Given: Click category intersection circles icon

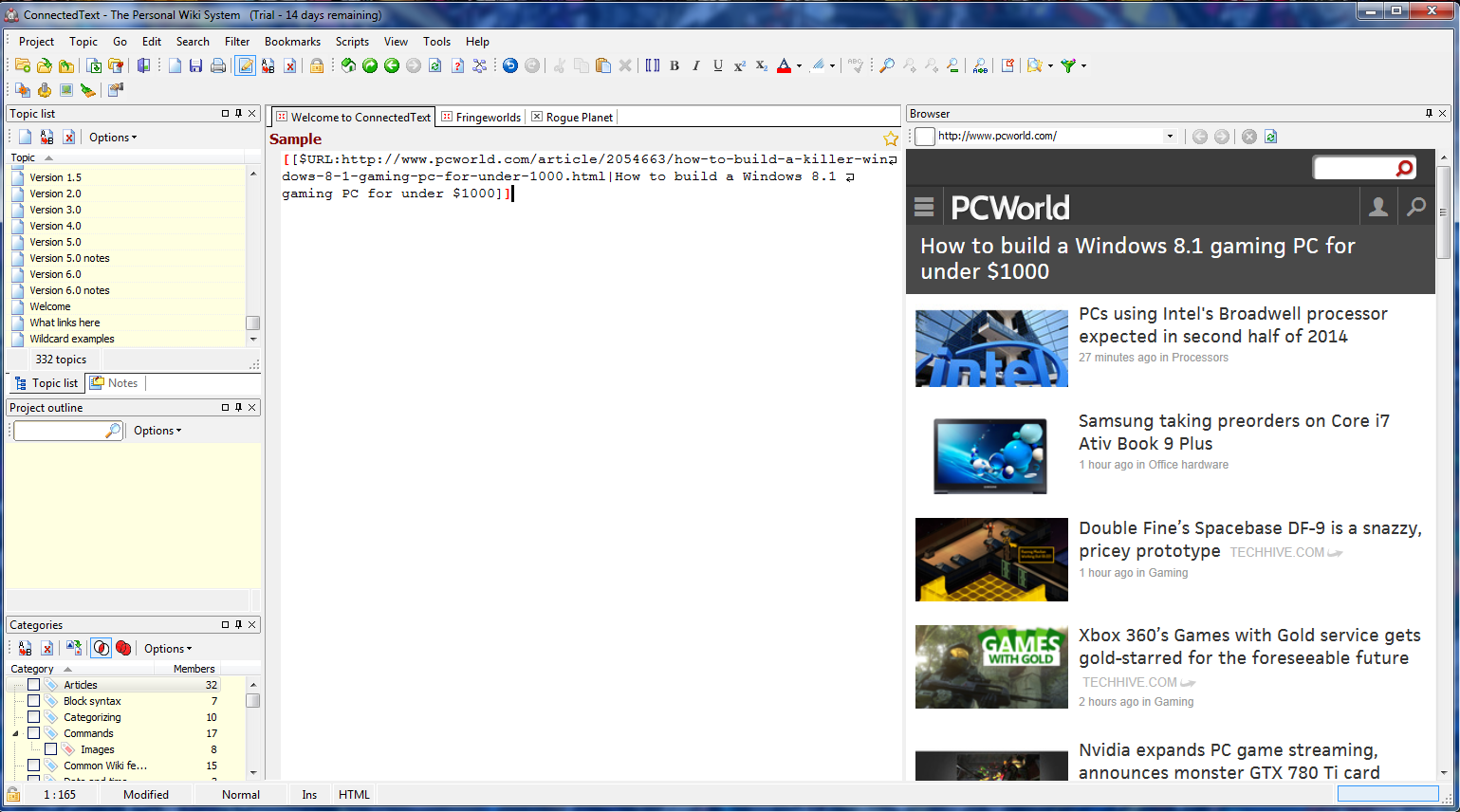Looking at the screenshot, I should (102, 648).
